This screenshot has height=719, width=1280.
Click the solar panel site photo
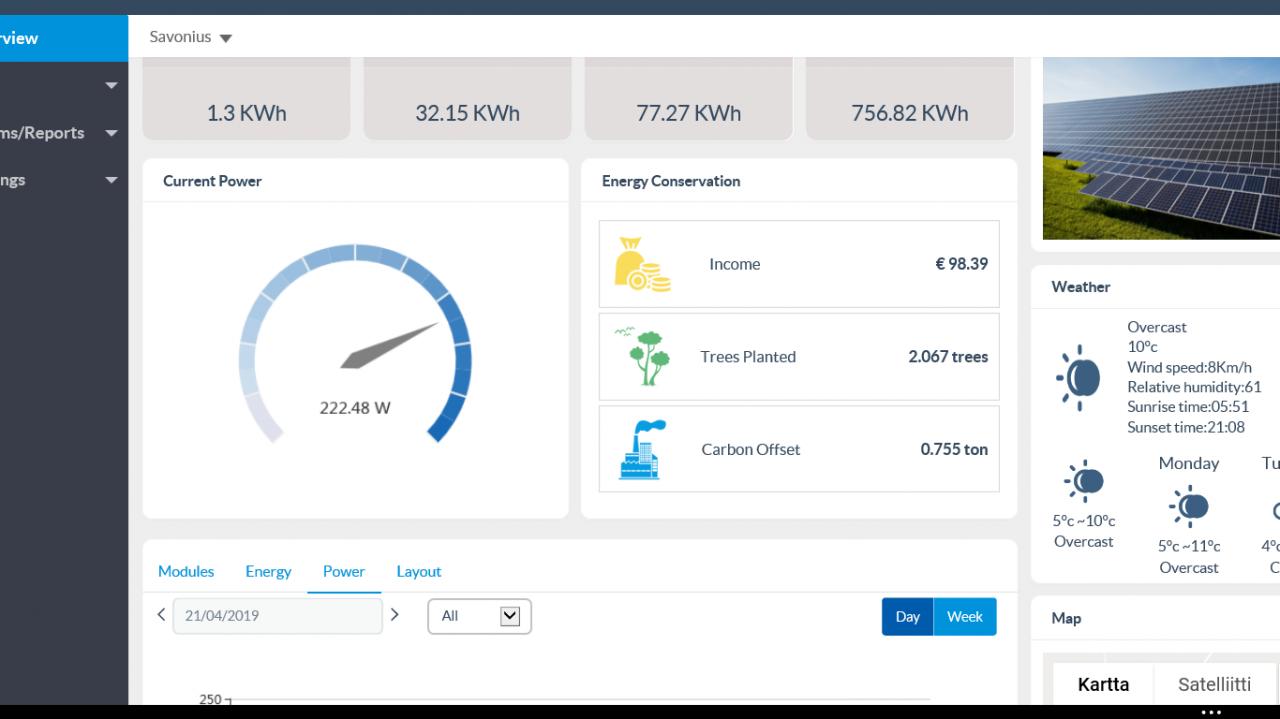pyautogui.click(x=1161, y=148)
